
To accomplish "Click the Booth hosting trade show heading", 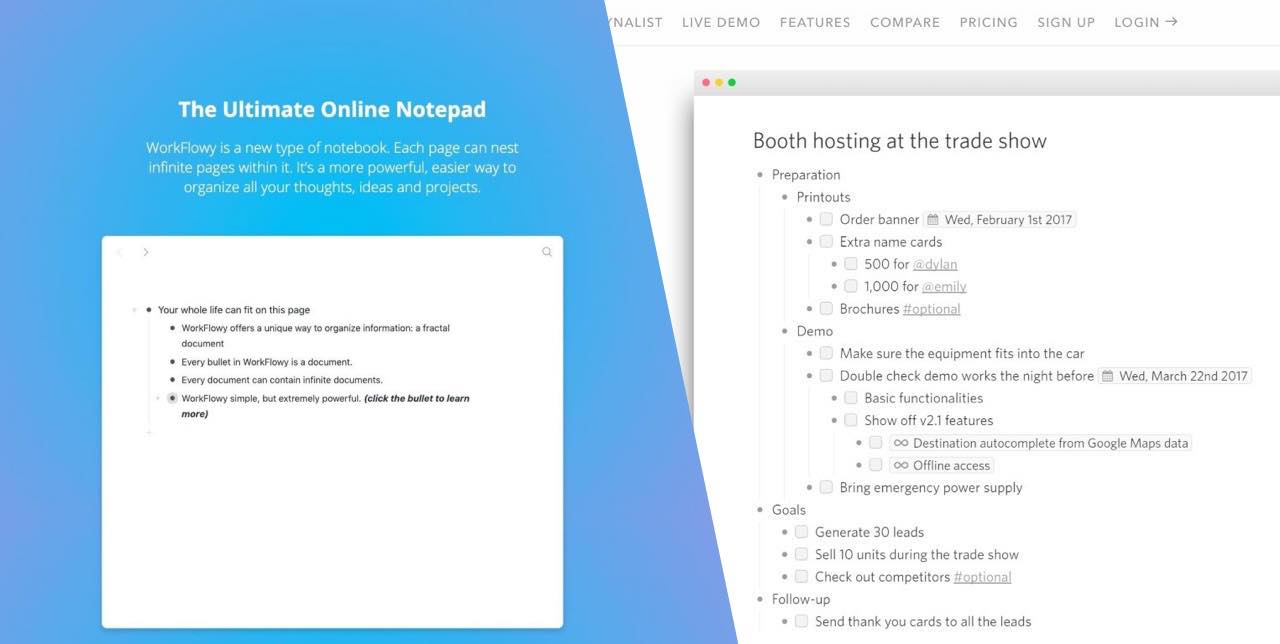I will click(900, 141).
